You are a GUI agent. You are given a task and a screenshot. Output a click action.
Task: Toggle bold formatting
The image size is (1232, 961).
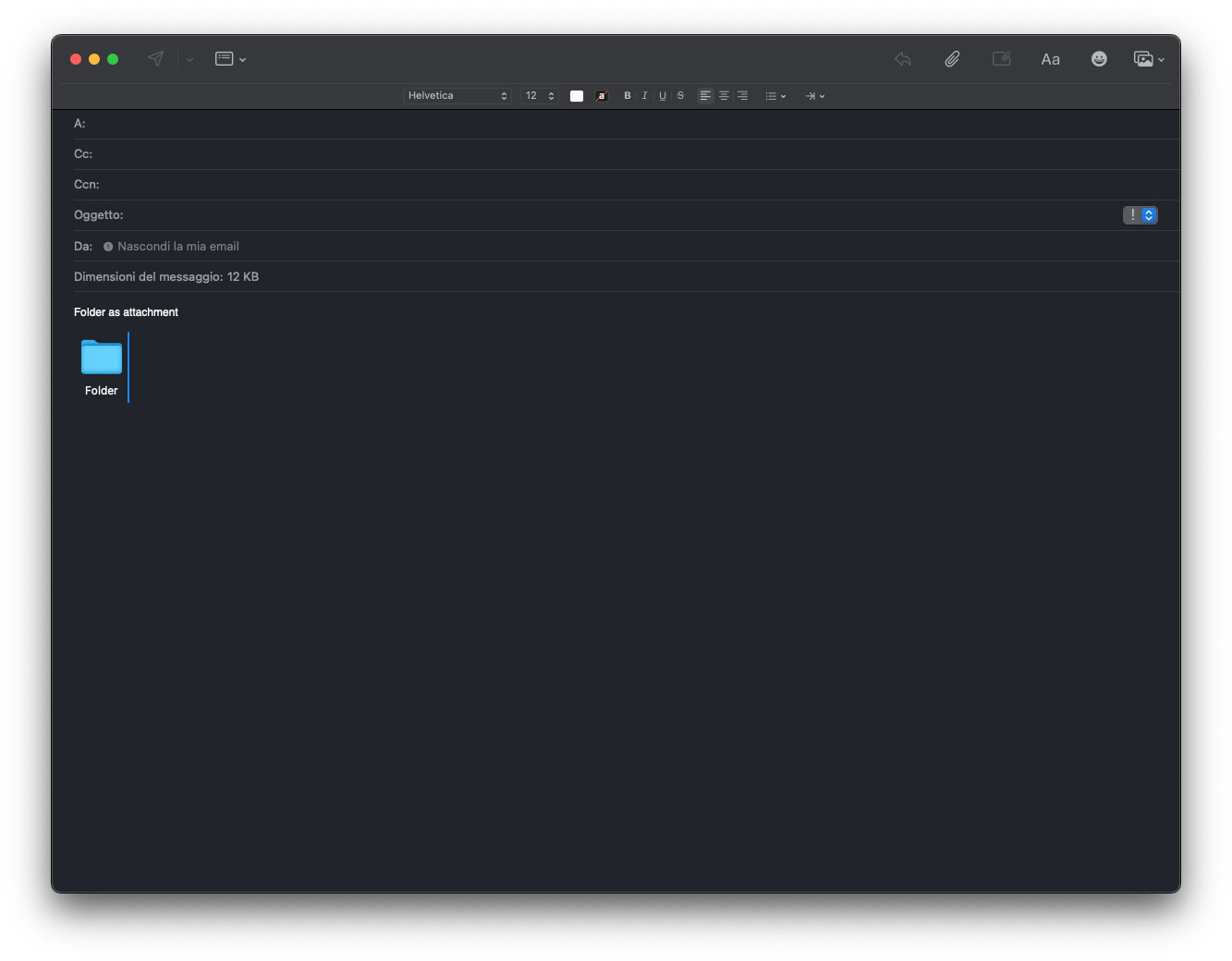pos(628,96)
